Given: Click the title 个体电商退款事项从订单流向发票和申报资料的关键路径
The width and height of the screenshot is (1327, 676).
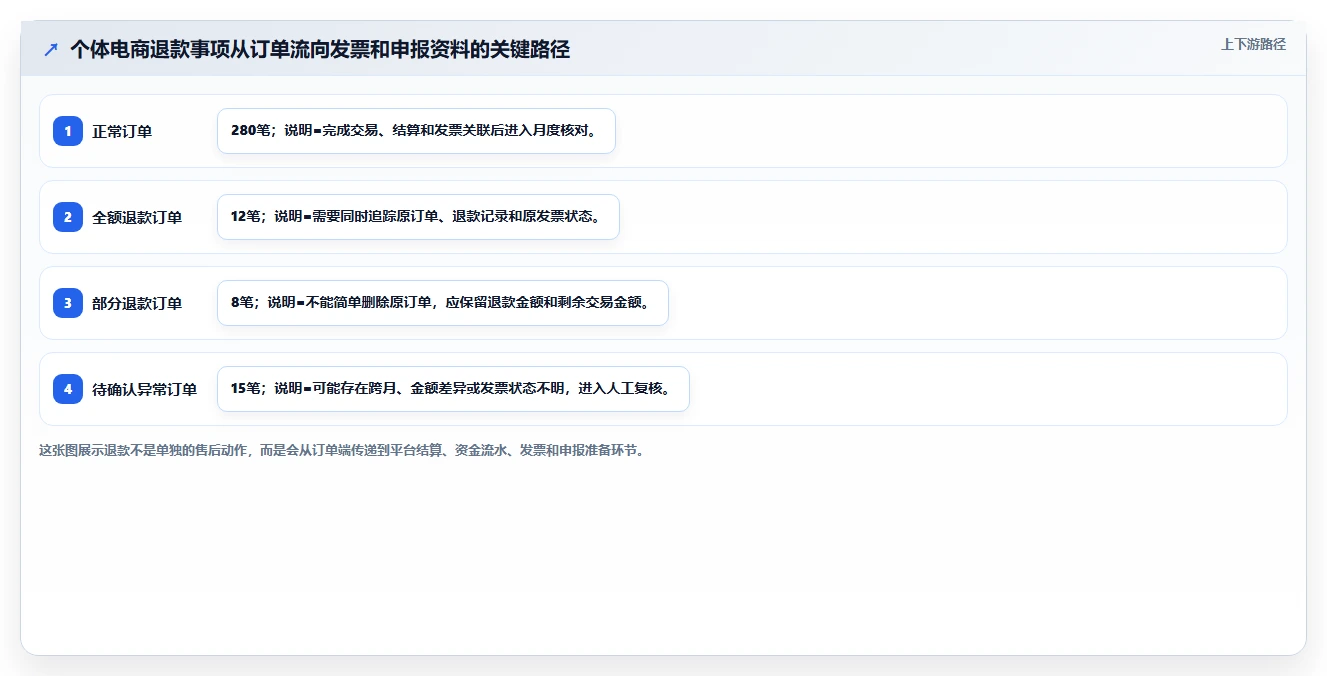Looking at the screenshot, I should tap(320, 49).
